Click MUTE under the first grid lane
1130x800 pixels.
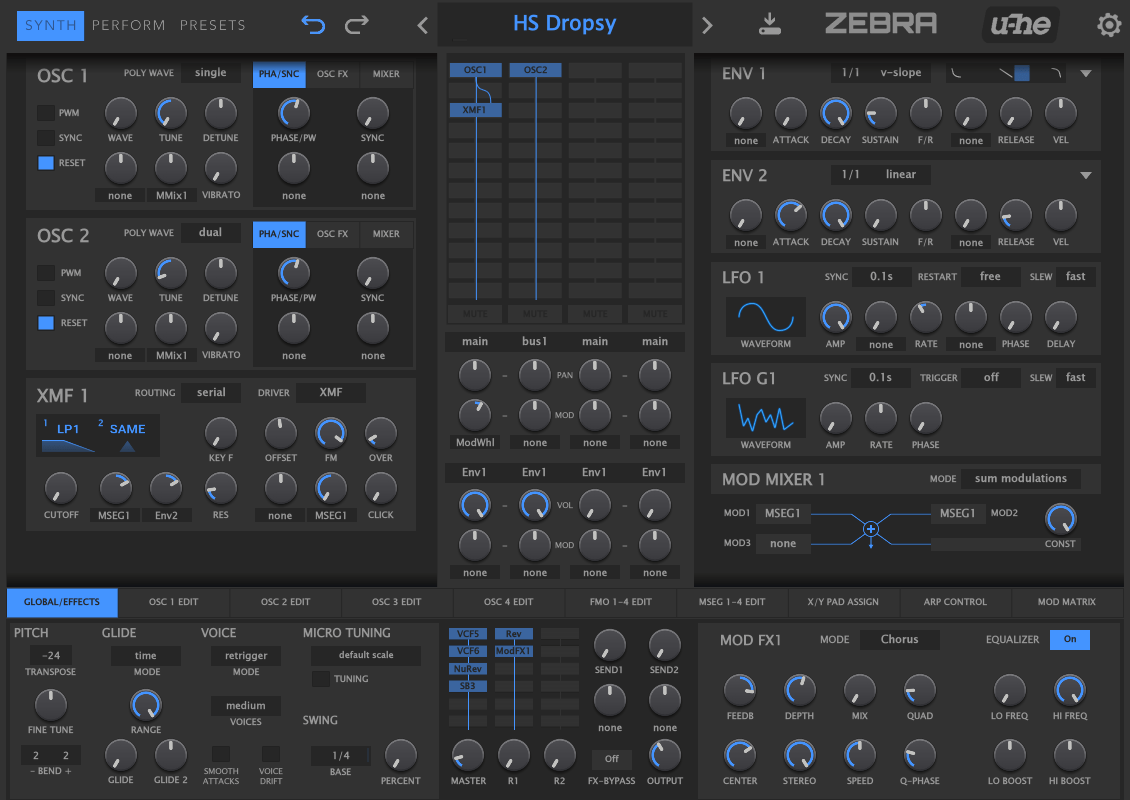pyautogui.click(x=475, y=314)
